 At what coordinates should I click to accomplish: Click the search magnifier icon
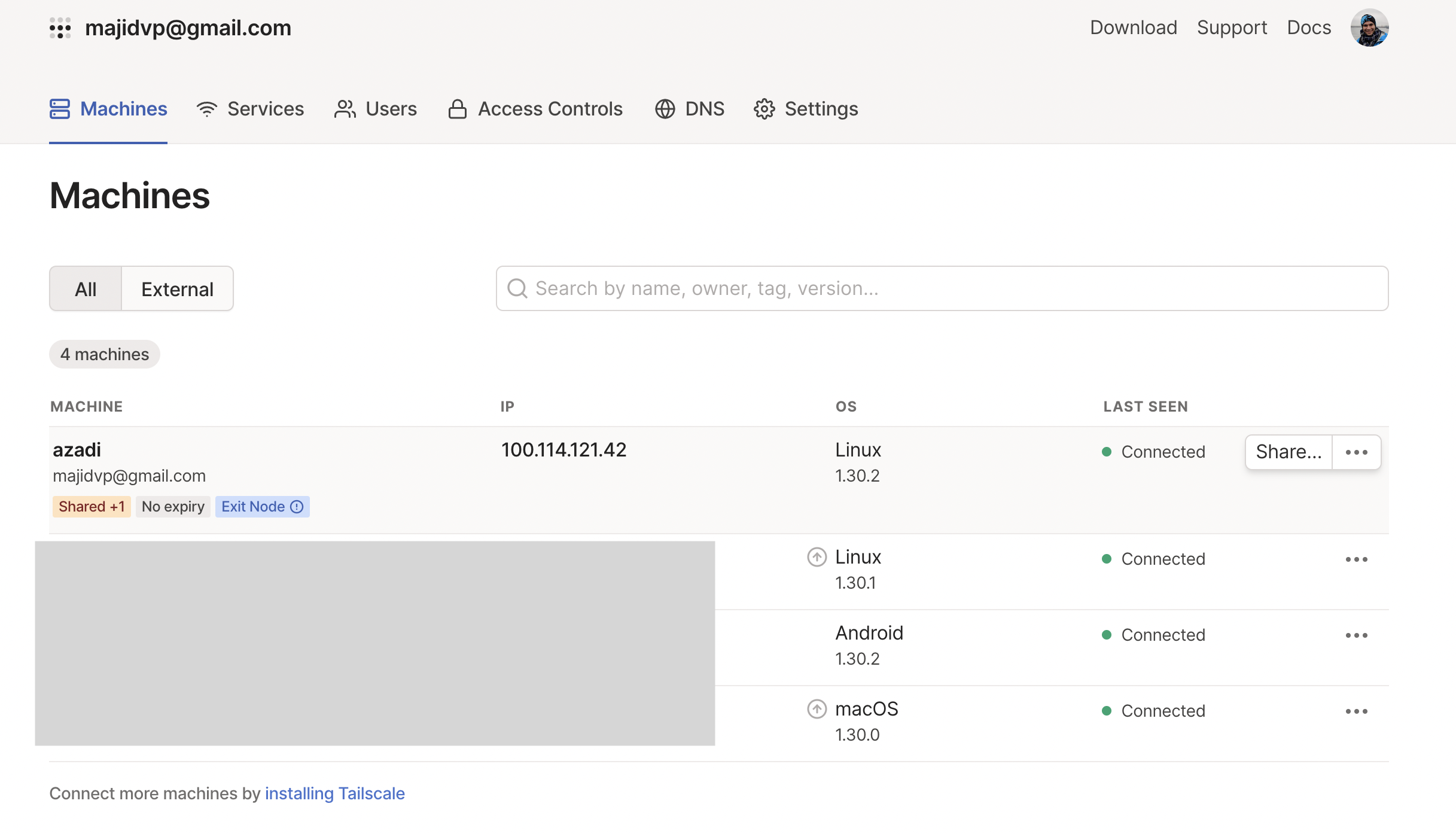(517, 288)
